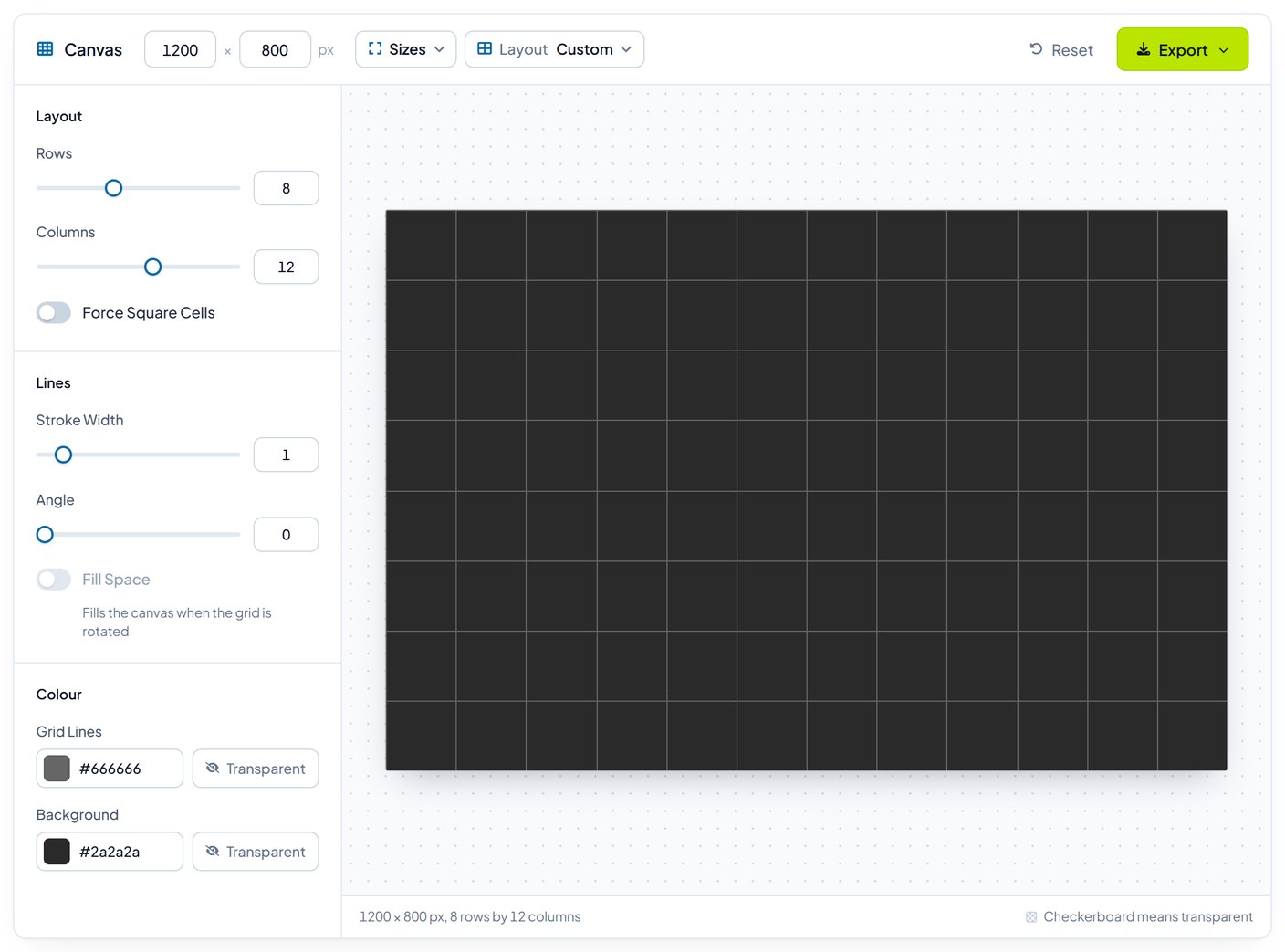Screen dimensions: 1285x952
Task: Click the "Canvas" title text
Action: [93, 49]
